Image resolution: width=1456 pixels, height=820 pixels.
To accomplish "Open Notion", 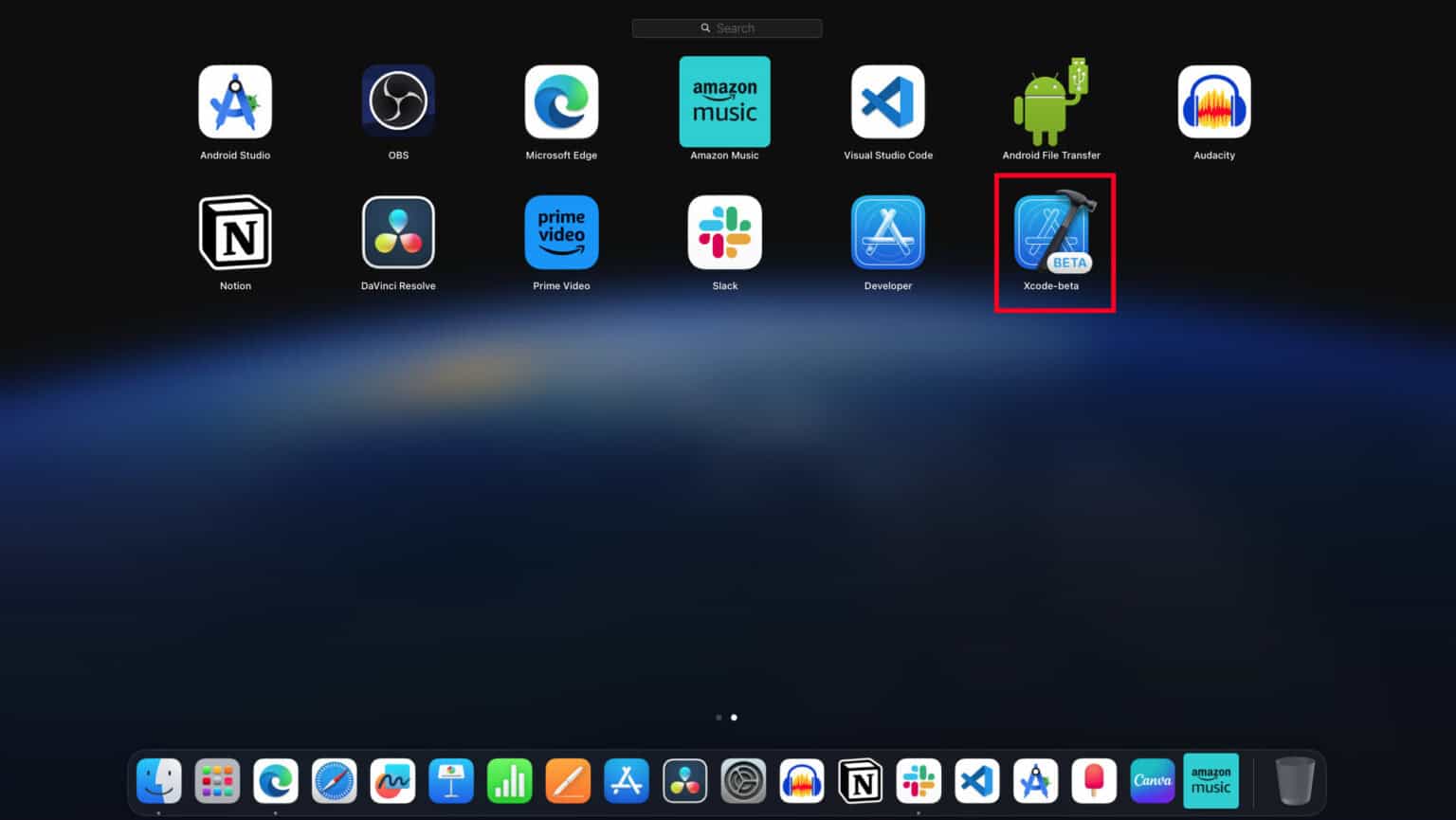I will pyautogui.click(x=234, y=232).
